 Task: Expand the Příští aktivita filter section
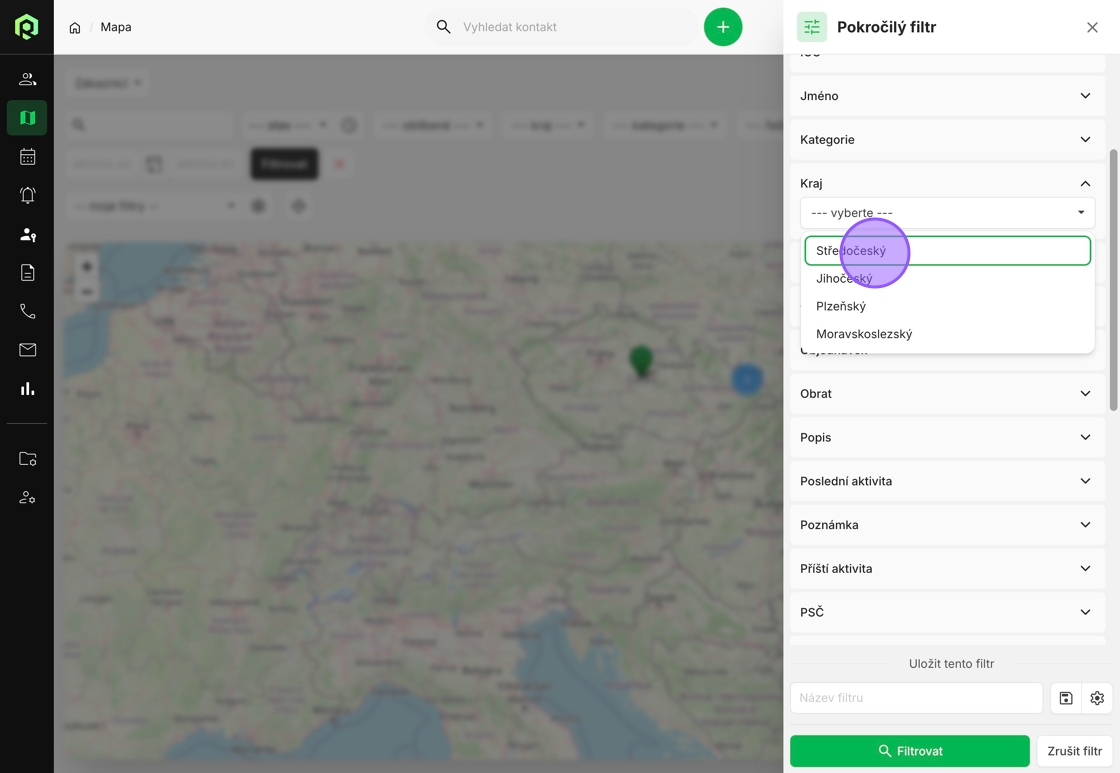(947, 569)
